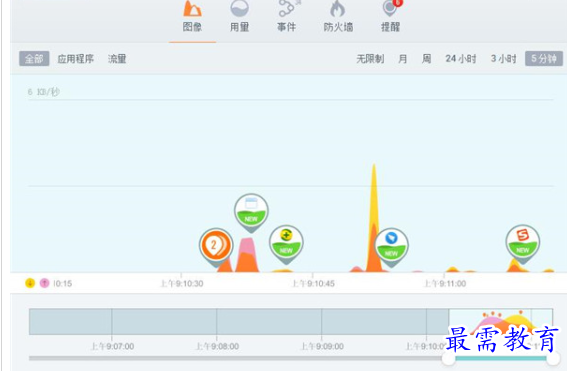
Task: Select the 全部 filter button
Action: tap(34, 59)
